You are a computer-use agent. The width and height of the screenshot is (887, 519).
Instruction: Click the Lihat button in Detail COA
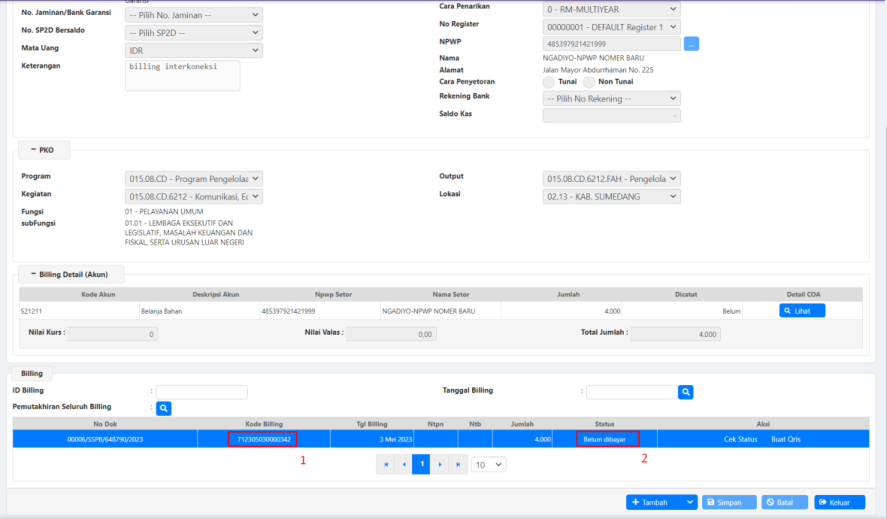[802, 311]
